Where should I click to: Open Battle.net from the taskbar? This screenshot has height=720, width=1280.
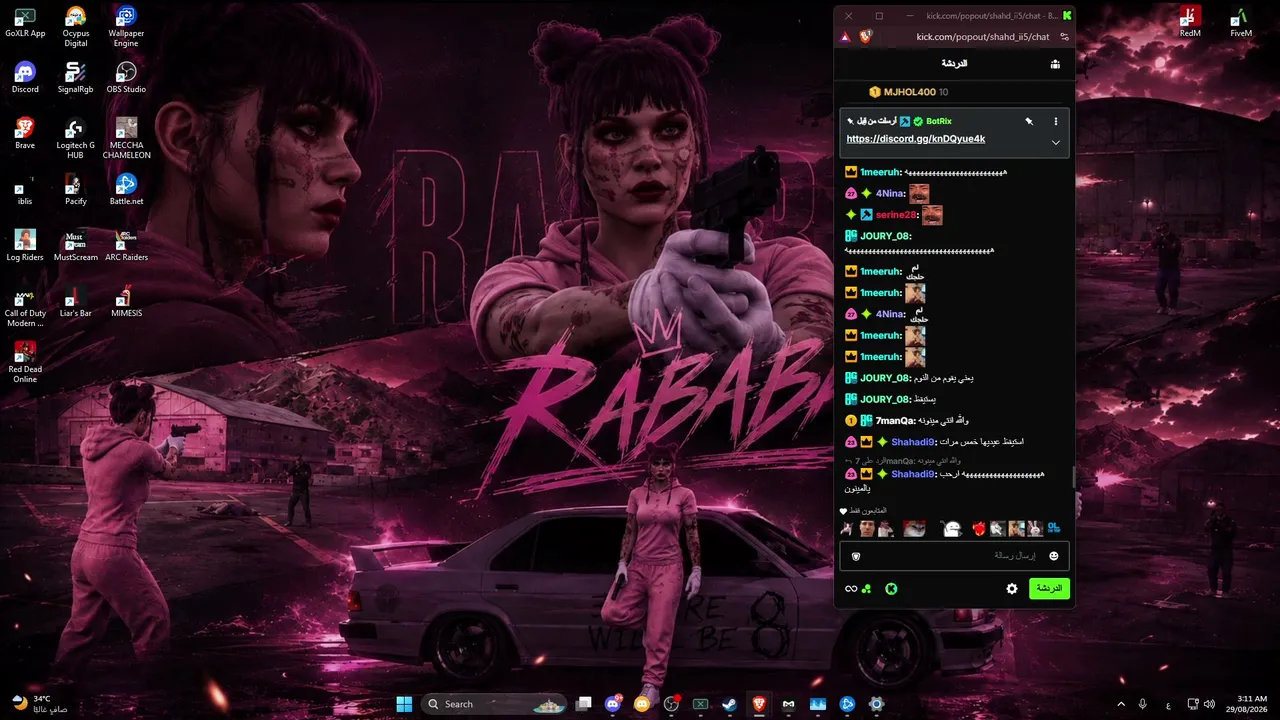847,704
